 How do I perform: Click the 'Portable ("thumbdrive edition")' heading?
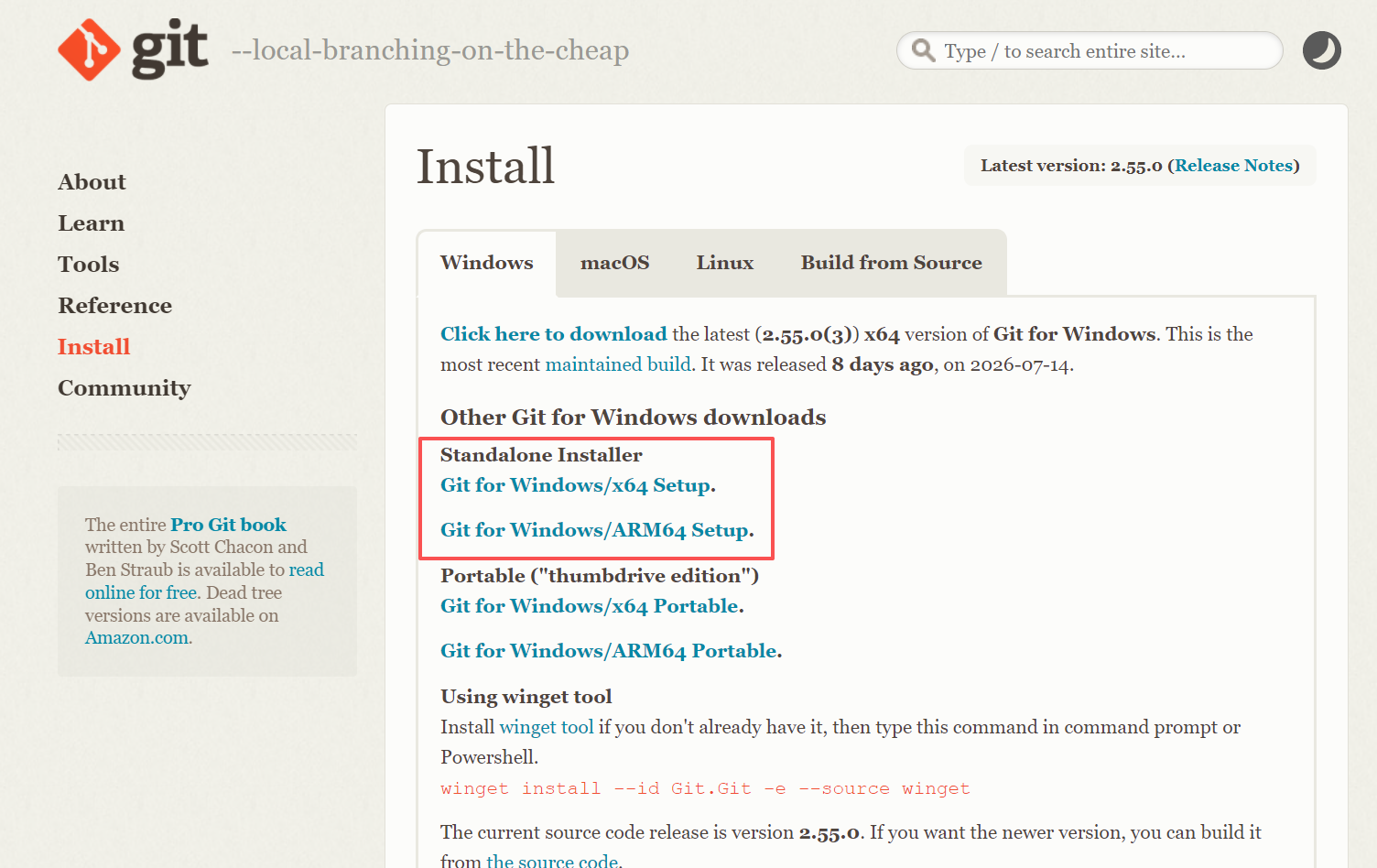[x=600, y=576]
